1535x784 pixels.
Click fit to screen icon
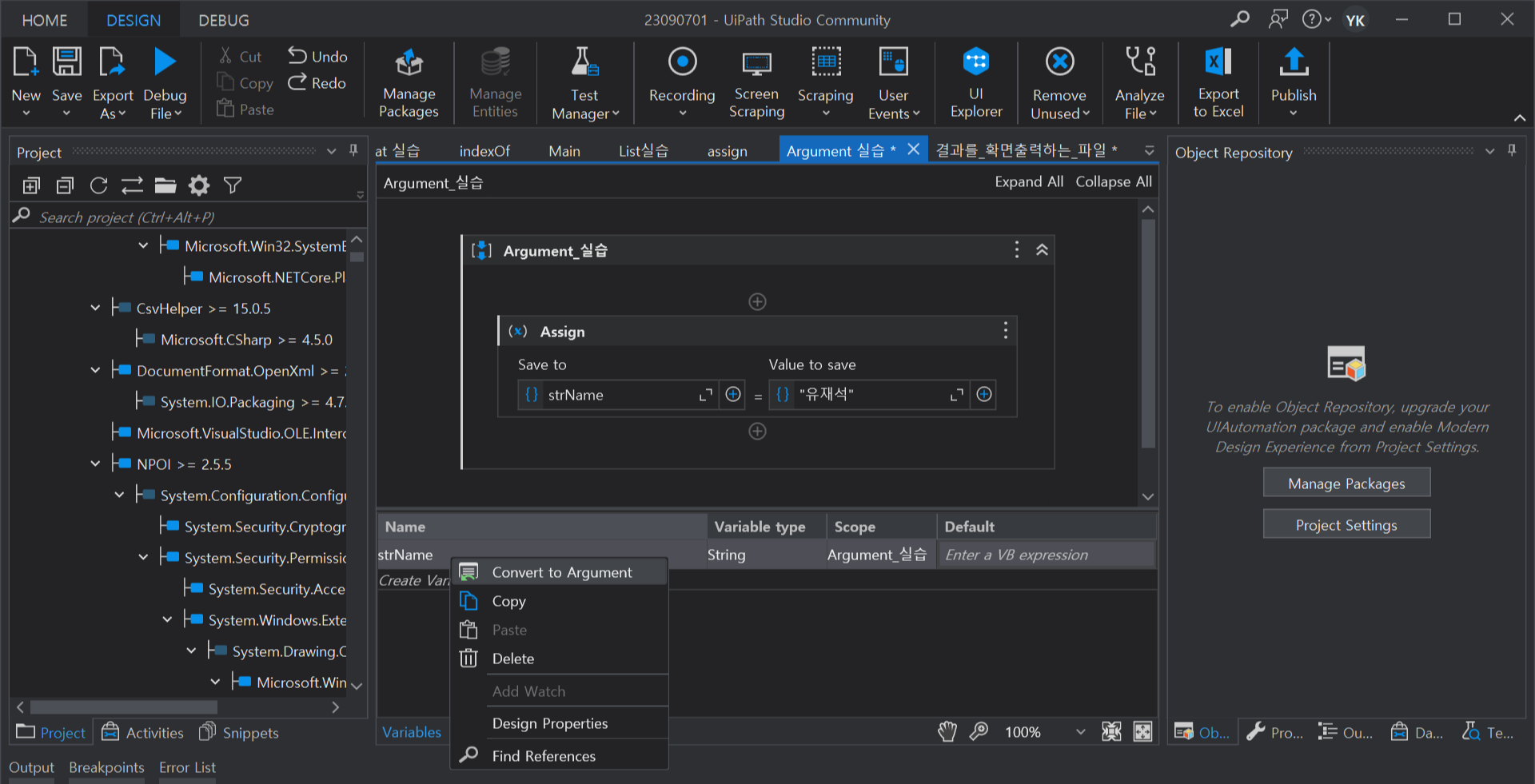1111,731
